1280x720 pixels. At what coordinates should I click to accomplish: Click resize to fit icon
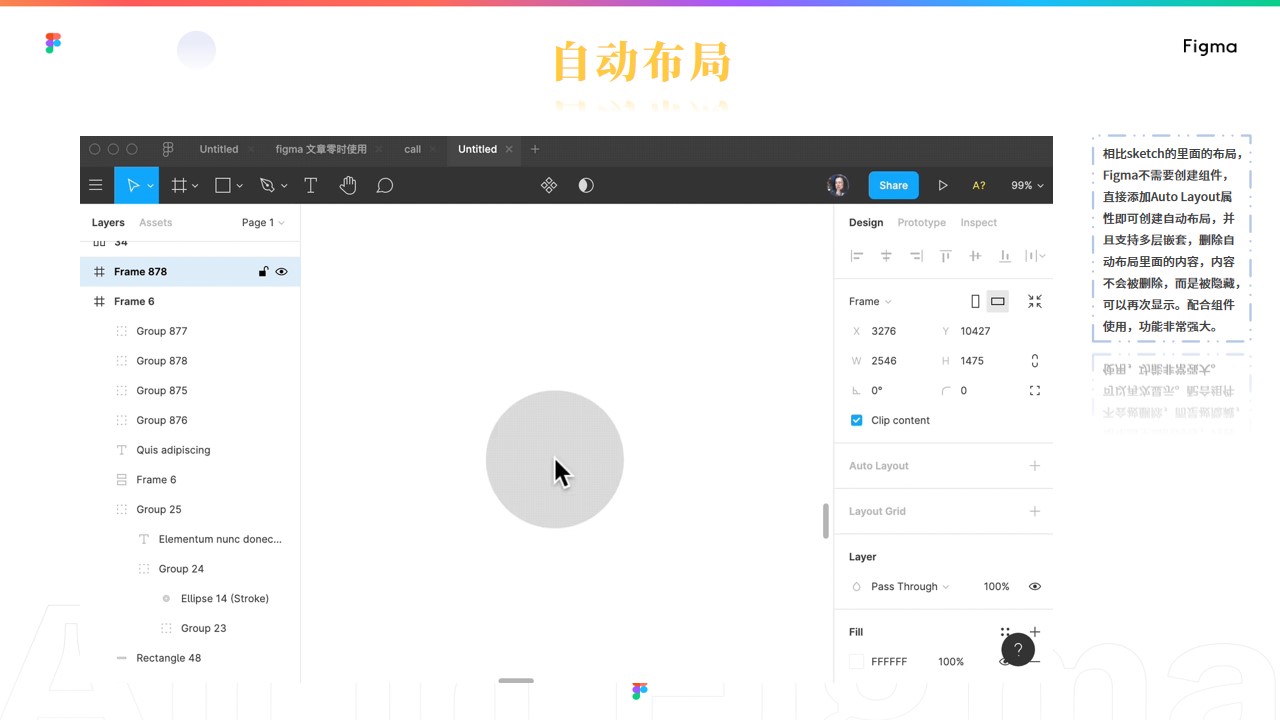(x=1035, y=301)
